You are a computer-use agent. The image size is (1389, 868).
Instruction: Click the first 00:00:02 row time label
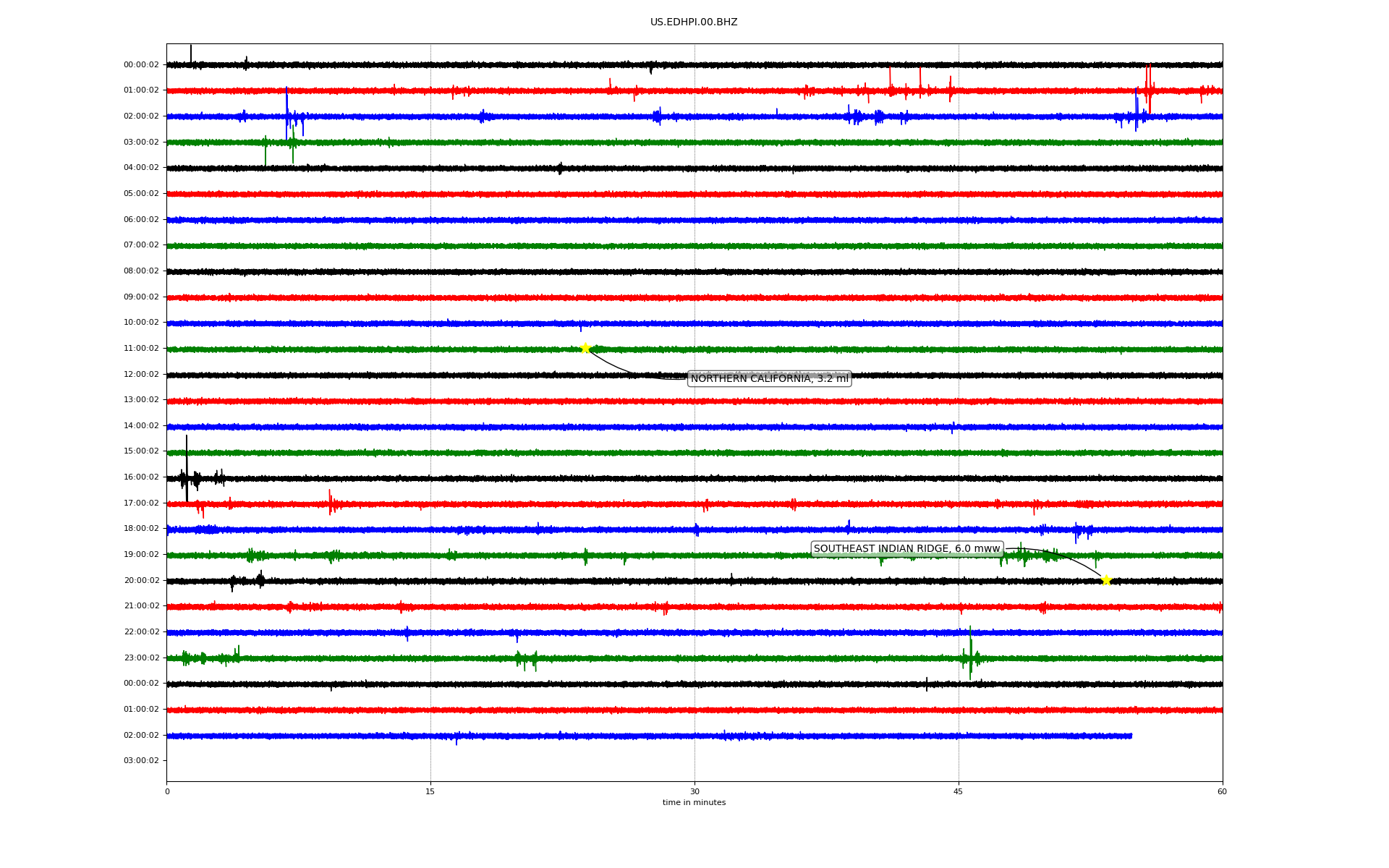coord(141,65)
